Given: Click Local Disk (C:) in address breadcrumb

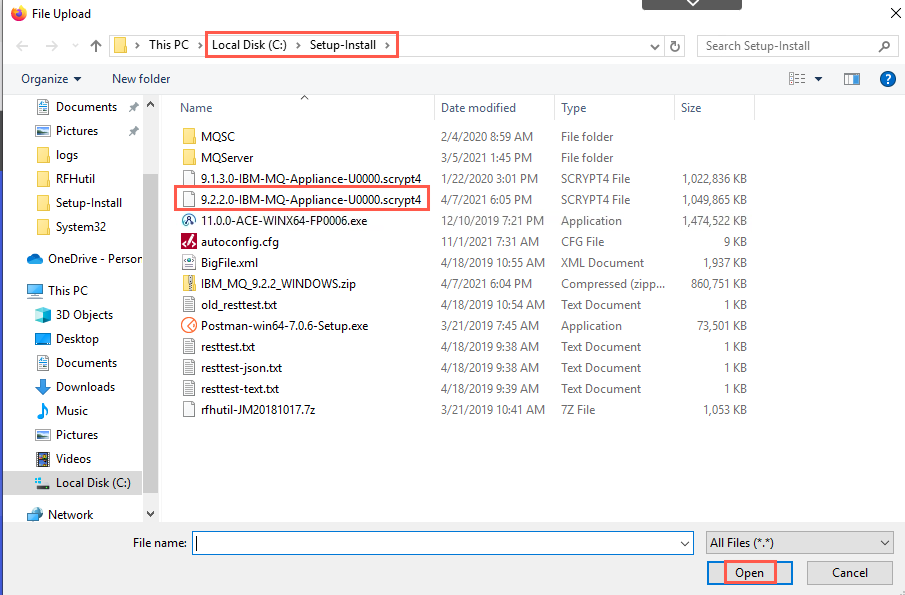Looking at the screenshot, I should (249, 45).
